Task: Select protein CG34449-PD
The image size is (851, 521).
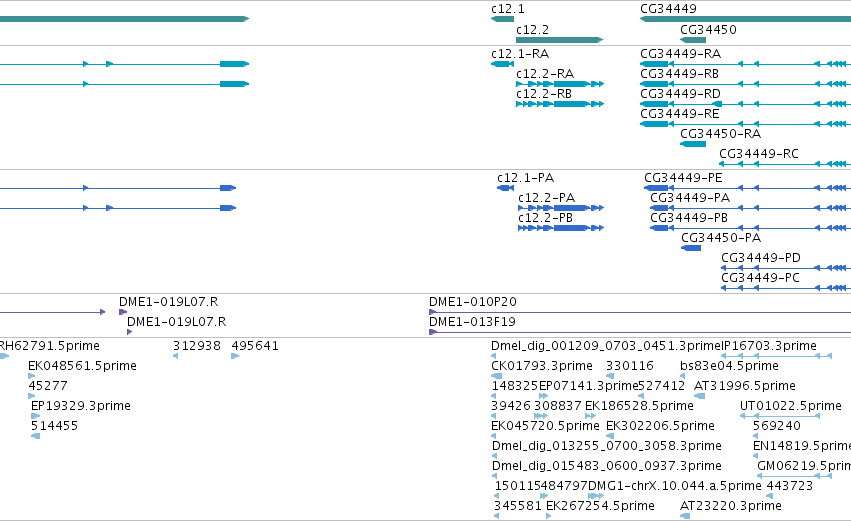Action: click(x=786, y=268)
